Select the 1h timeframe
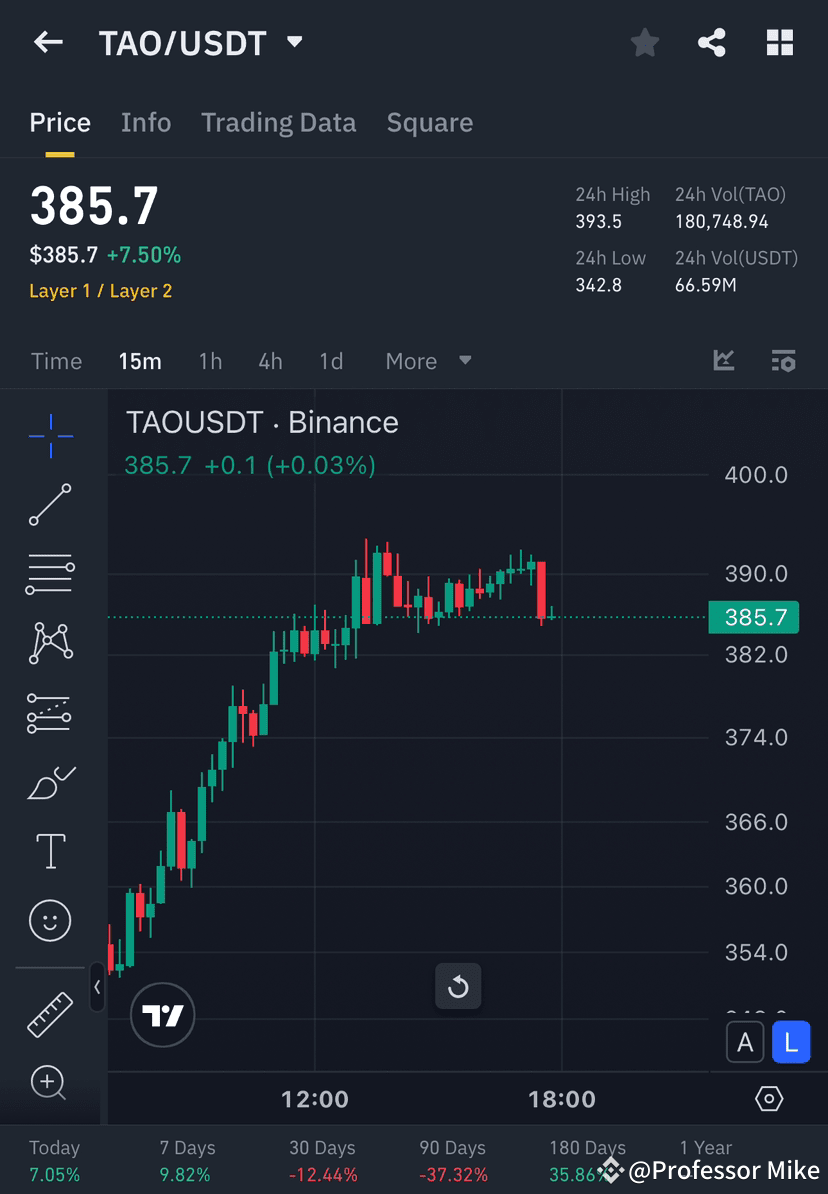Image resolution: width=828 pixels, height=1194 pixels. [x=210, y=361]
